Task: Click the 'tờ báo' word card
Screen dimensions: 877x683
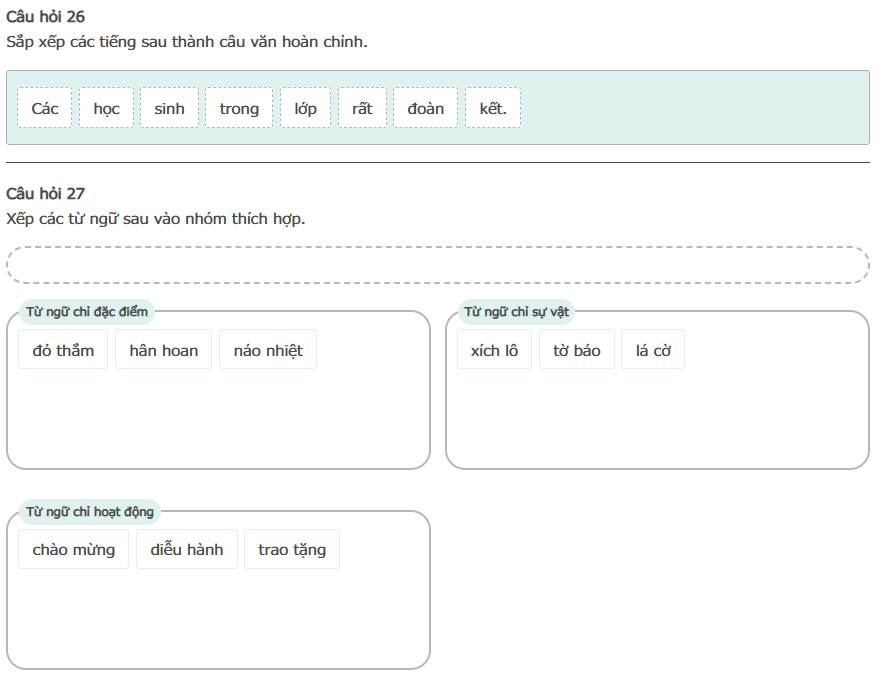Action: [577, 350]
